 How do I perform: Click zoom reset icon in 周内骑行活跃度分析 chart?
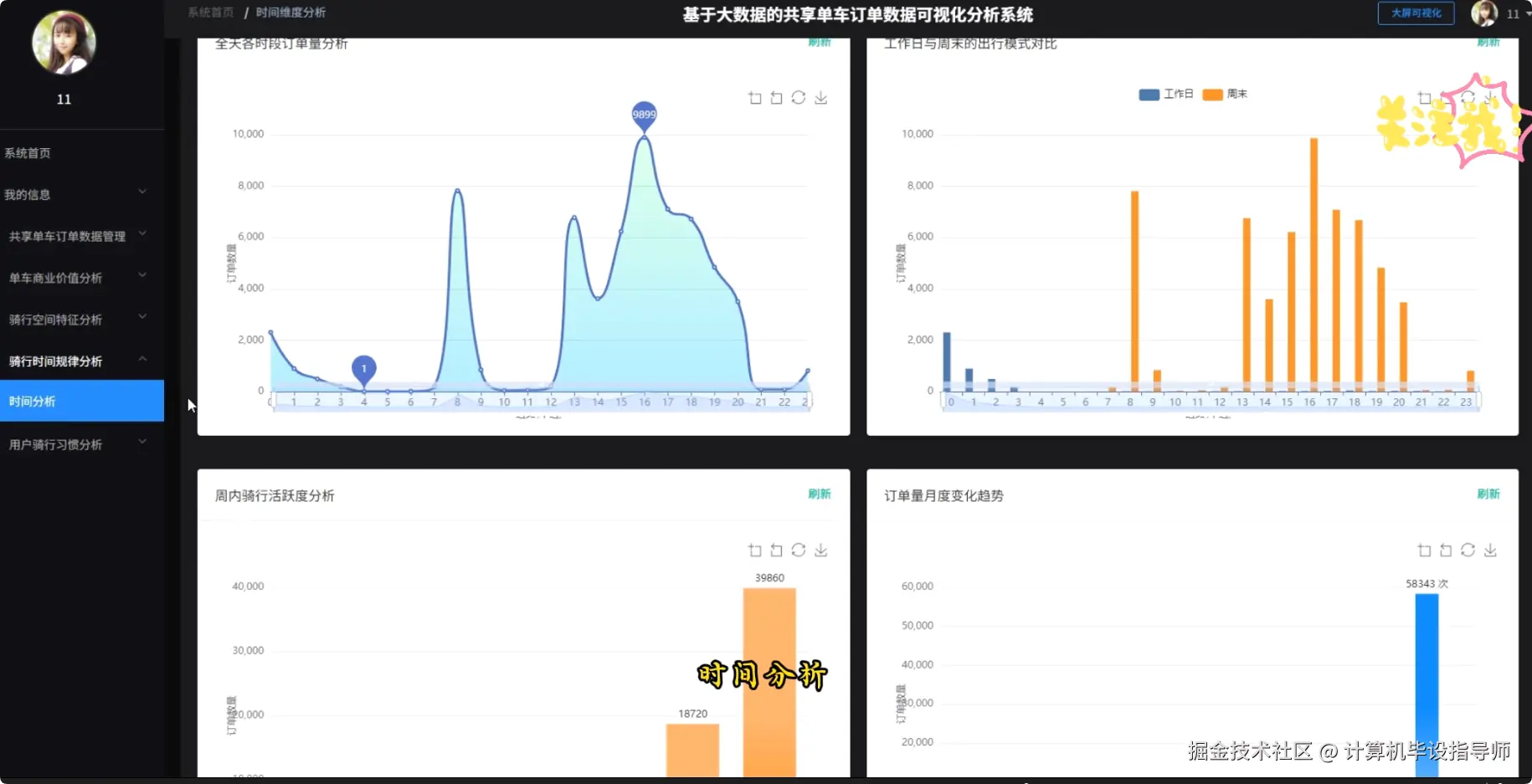(x=777, y=550)
